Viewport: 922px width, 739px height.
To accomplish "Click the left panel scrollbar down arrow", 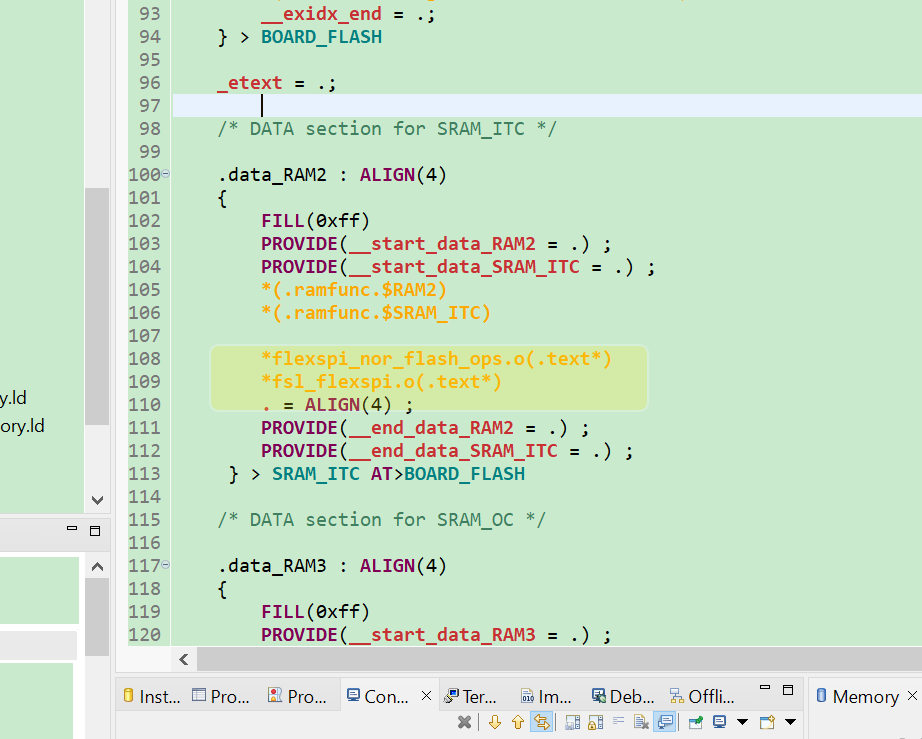I will pyautogui.click(x=98, y=500).
